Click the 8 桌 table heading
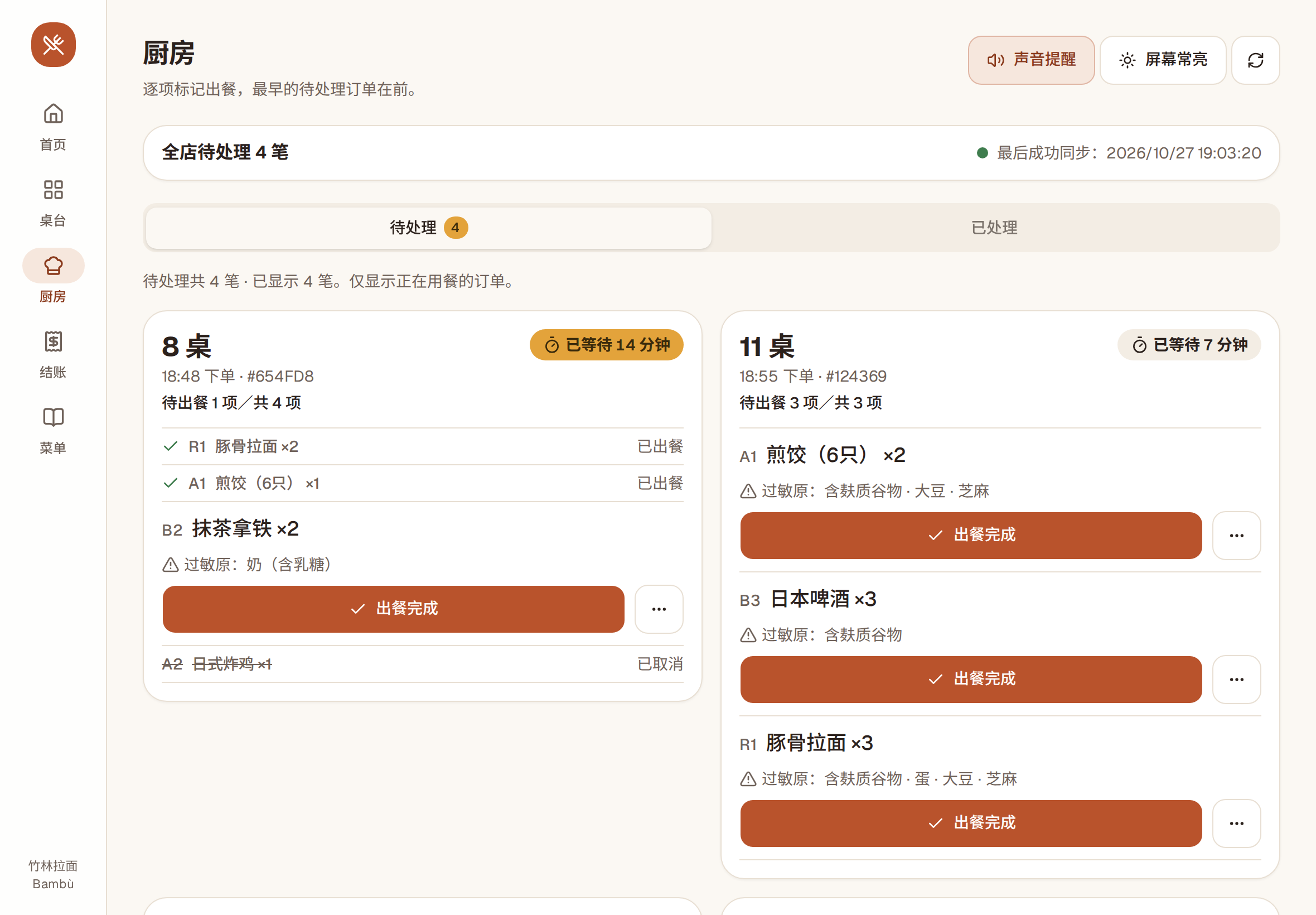The height and width of the screenshot is (915, 1316). (x=187, y=346)
